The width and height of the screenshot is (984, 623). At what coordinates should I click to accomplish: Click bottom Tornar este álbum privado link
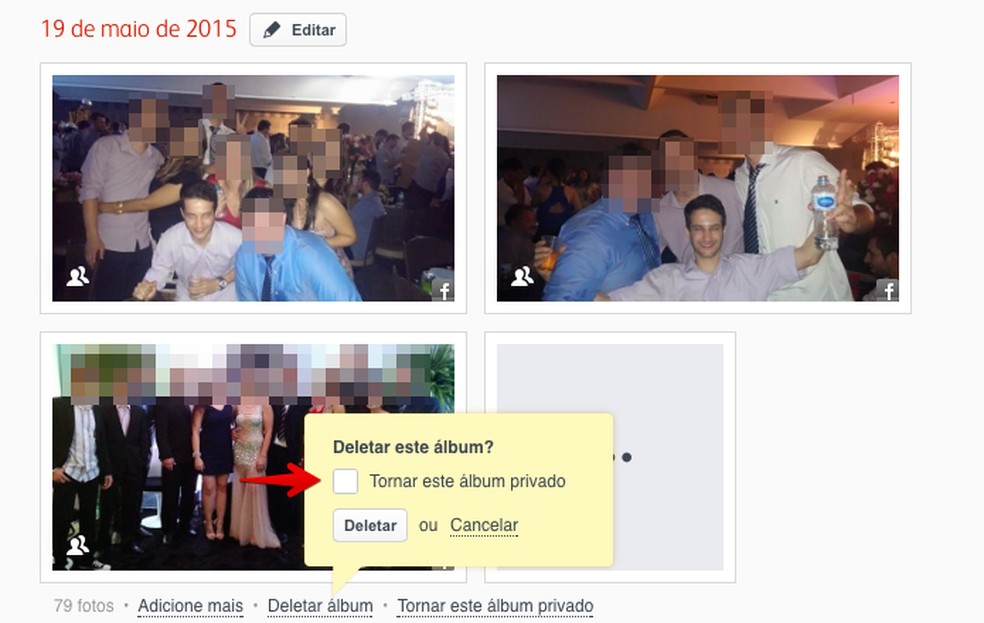[x=495, y=605]
